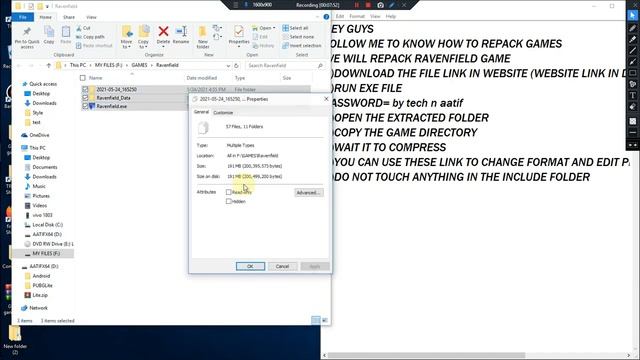Image resolution: width=640 pixels, height=360 pixels.
Task: Click Select none in ribbon
Action: pyautogui.click(x=298, y=37)
